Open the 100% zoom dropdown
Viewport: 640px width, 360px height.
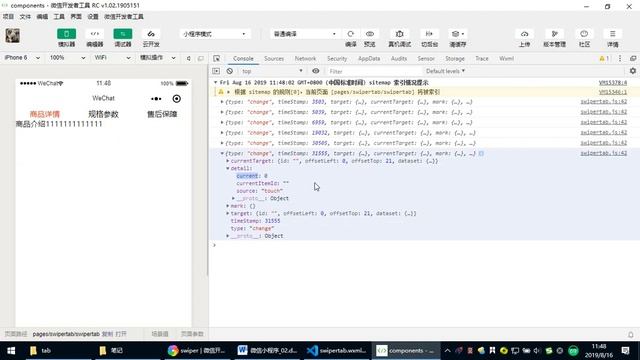pos(67,58)
